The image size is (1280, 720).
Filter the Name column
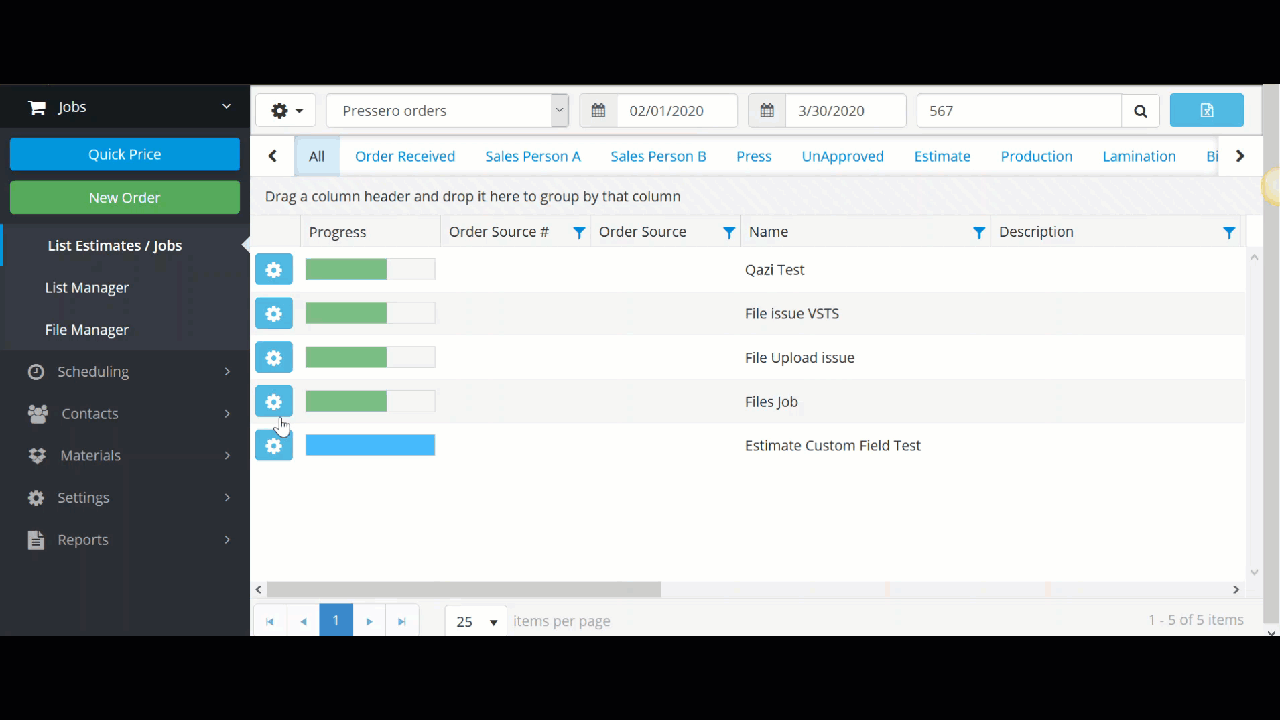979,232
